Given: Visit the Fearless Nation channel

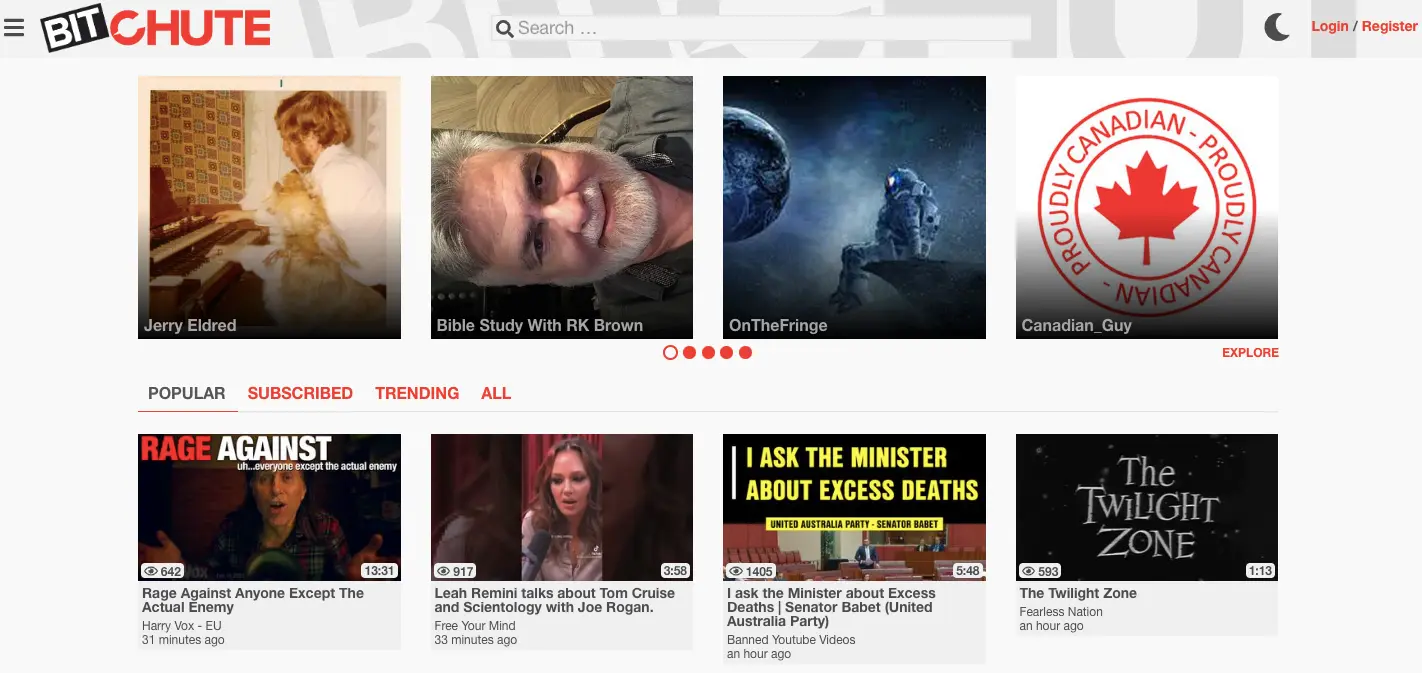Looking at the screenshot, I should [x=1061, y=612].
